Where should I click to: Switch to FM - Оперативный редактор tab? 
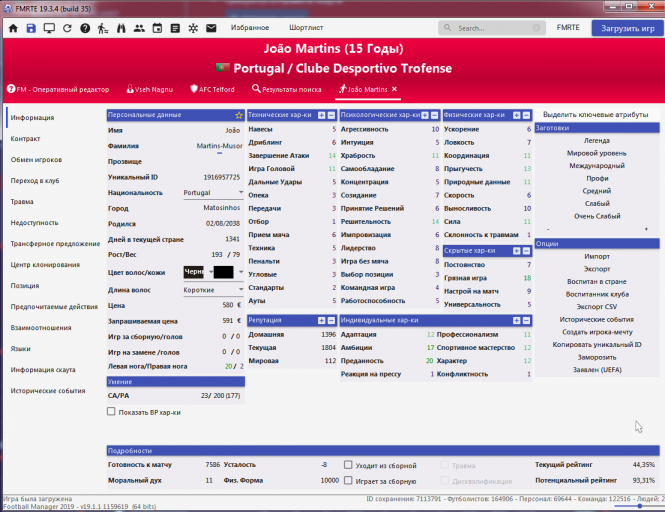[x=58, y=89]
